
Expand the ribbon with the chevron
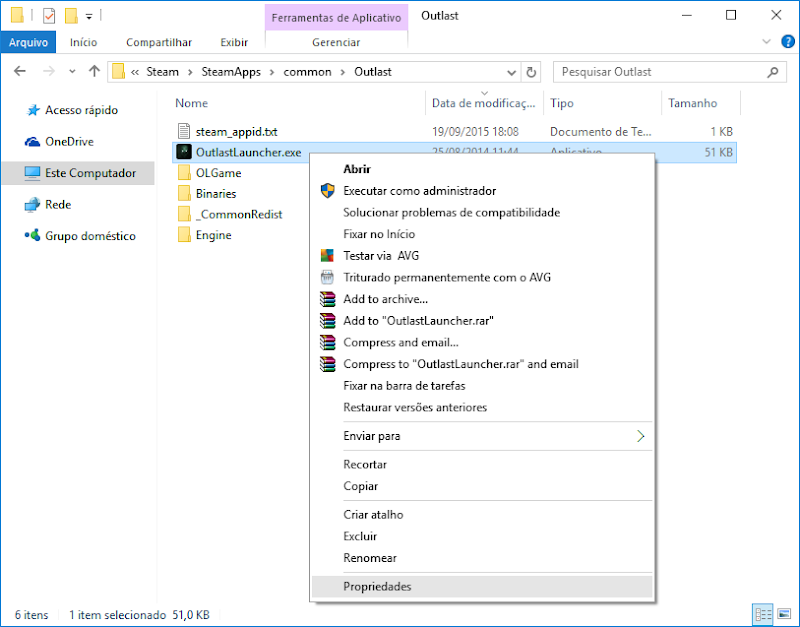[x=766, y=42]
